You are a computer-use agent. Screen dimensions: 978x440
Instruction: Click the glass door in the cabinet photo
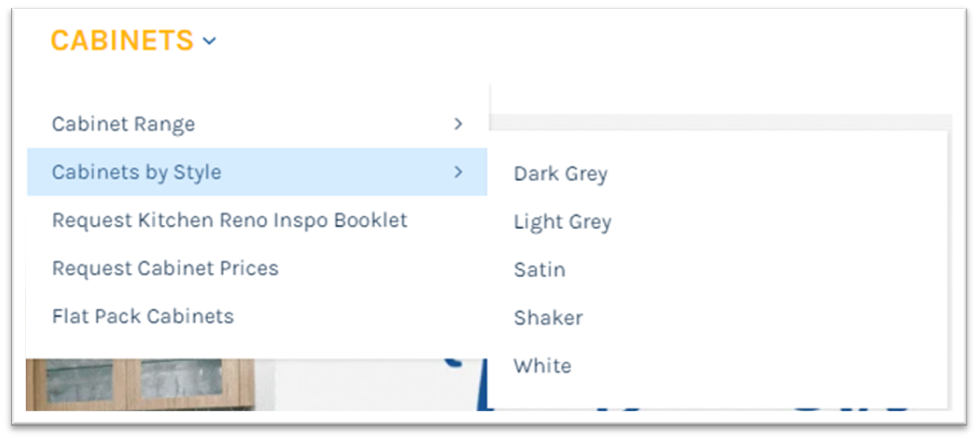[180, 383]
